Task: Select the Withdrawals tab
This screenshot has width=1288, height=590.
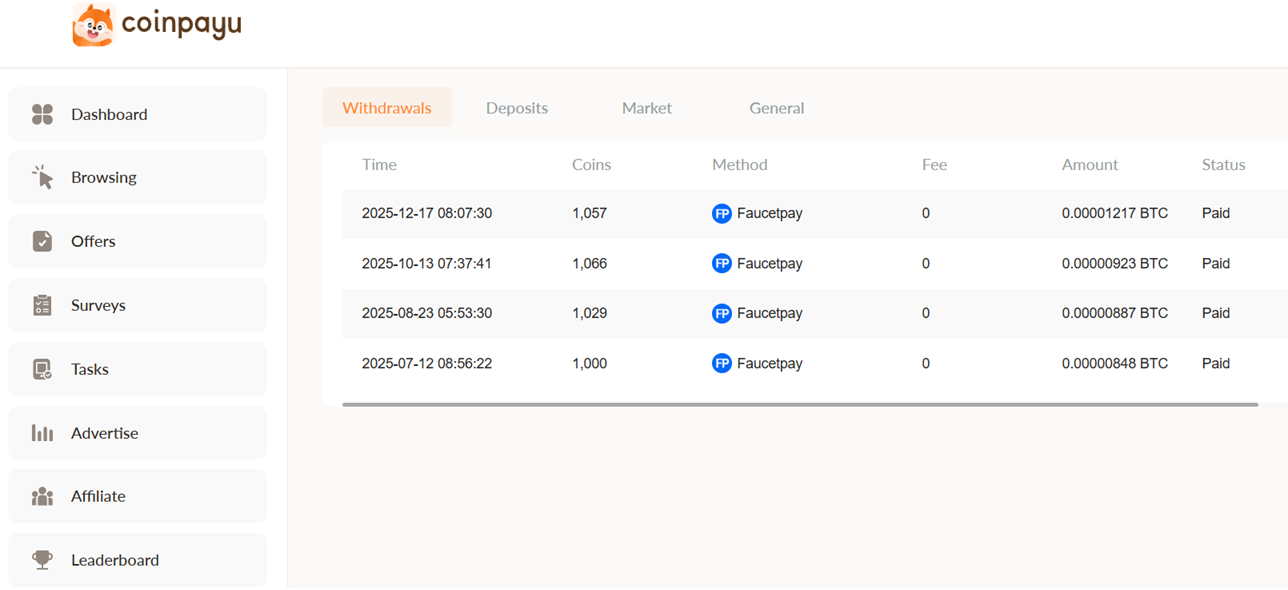Action: [x=387, y=108]
